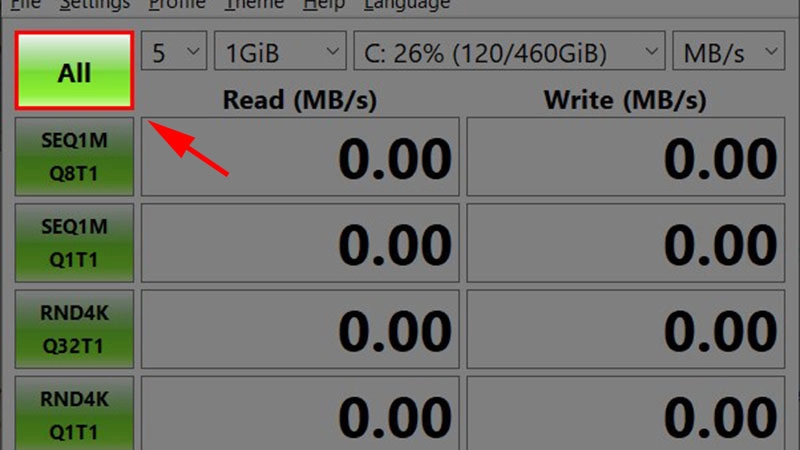Open the Settings menu
This screenshot has width=800, height=450.
pyautogui.click(x=95, y=5)
